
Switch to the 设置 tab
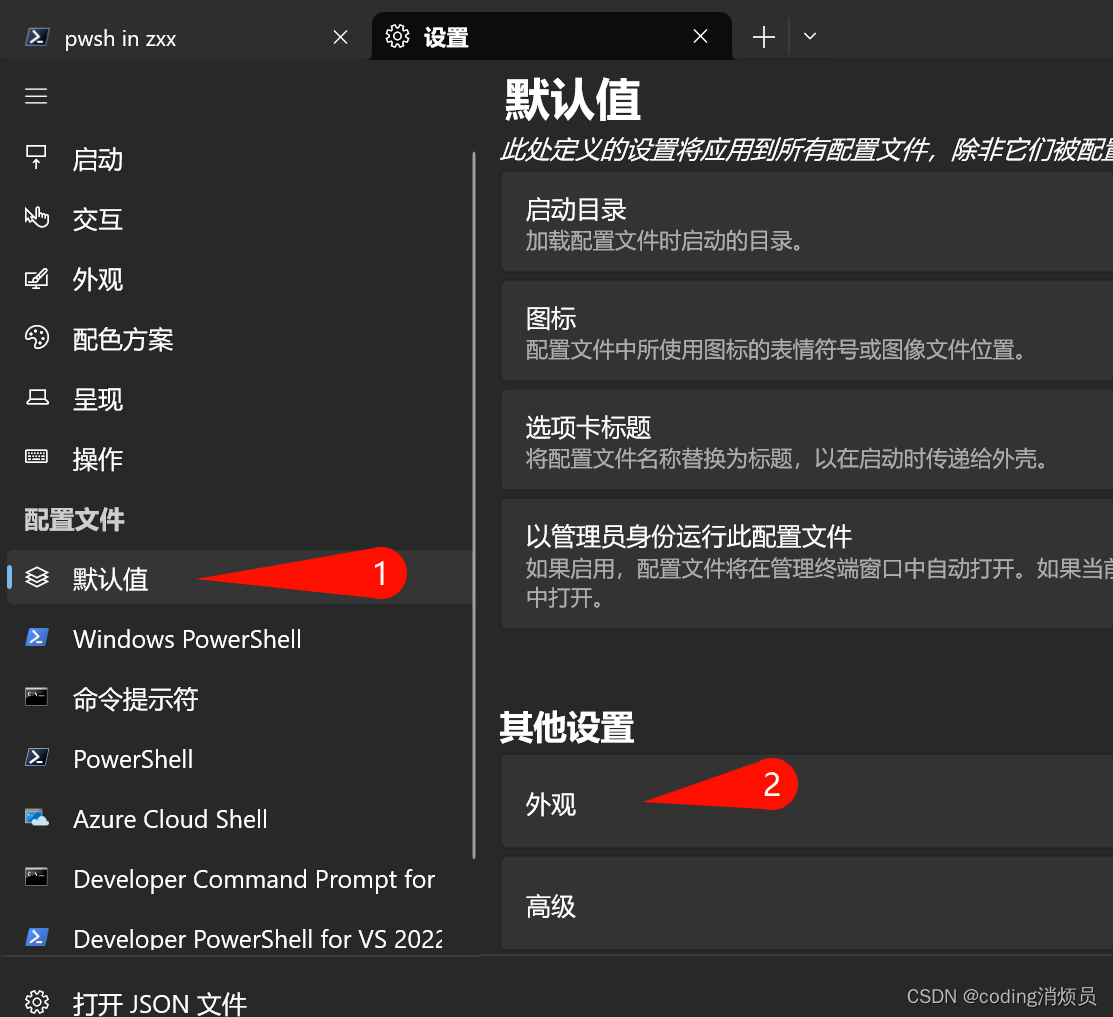click(x=552, y=36)
